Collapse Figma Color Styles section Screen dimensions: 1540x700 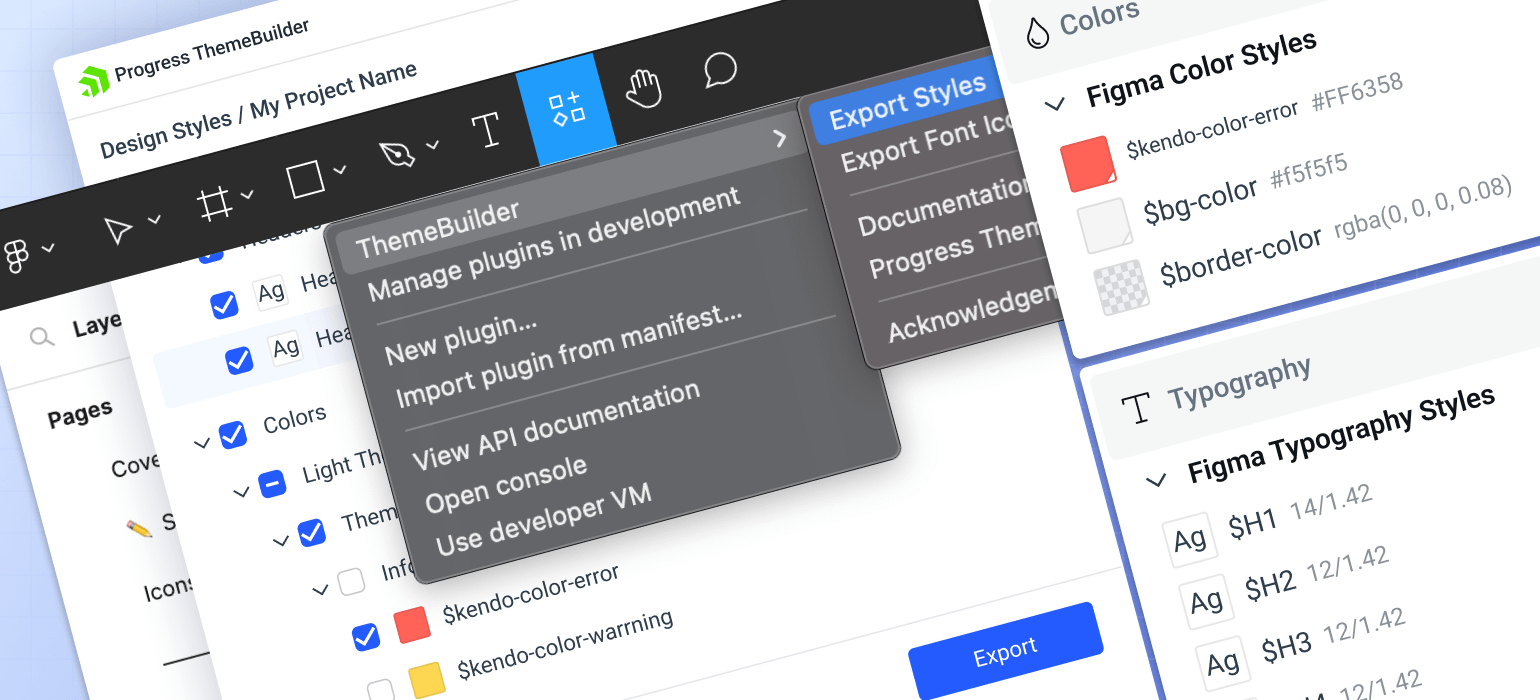(x=1053, y=103)
